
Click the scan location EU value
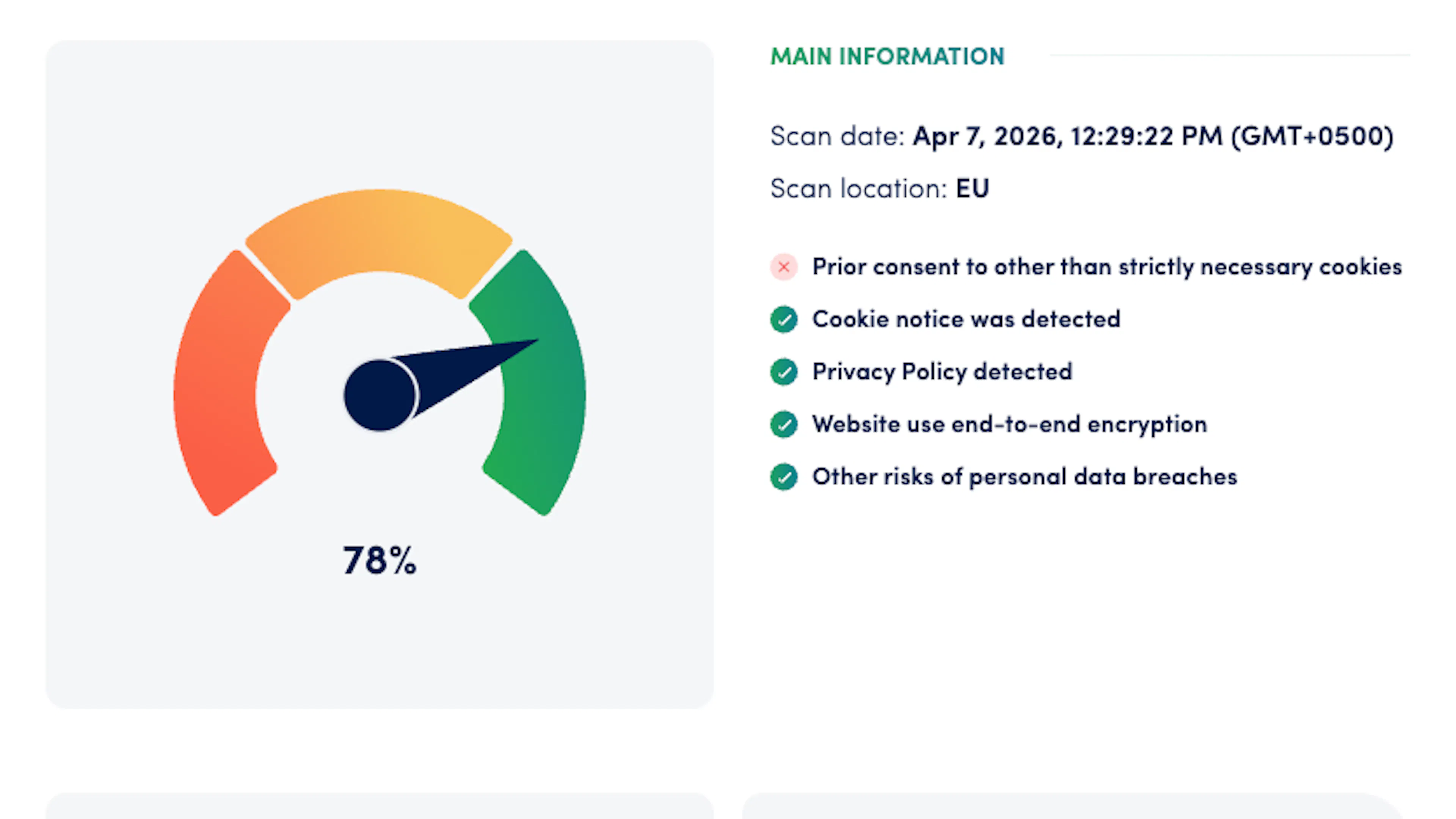(972, 188)
